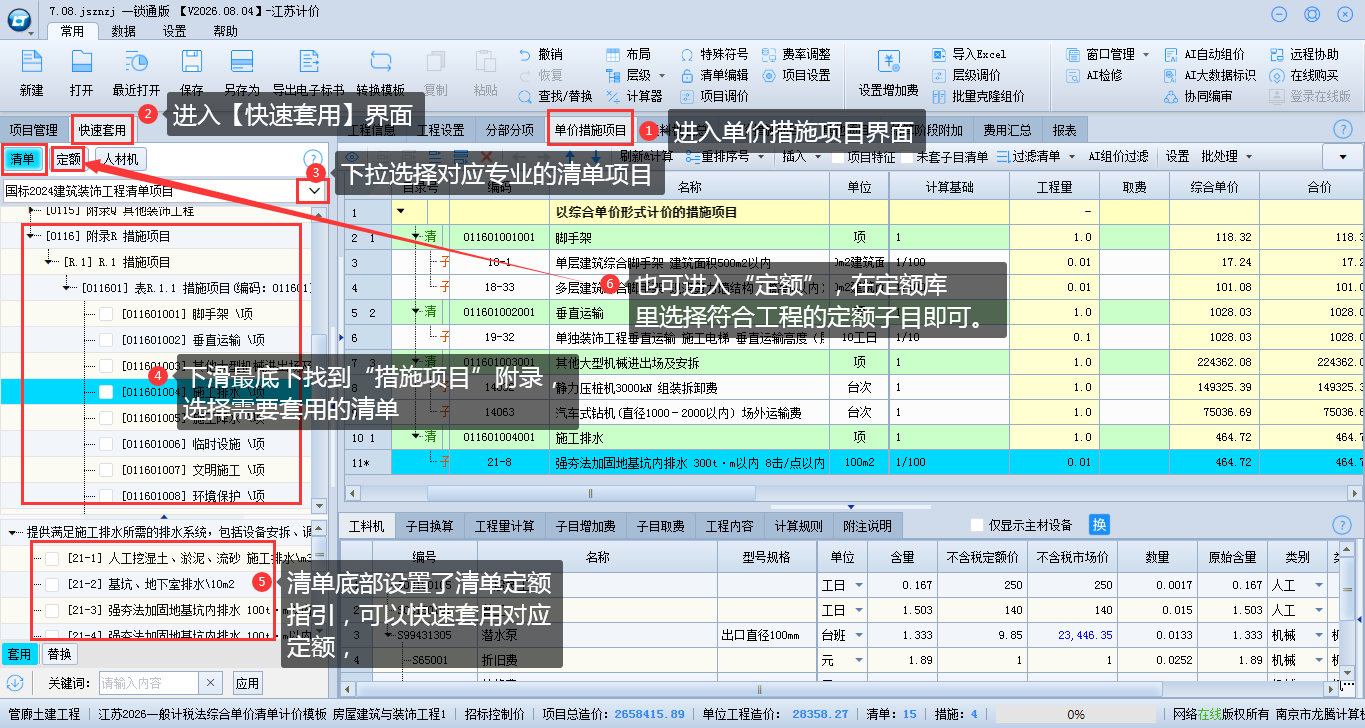Click AI组价过滤 in the toolbar
1365x728 pixels.
click(x=1118, y=157)
